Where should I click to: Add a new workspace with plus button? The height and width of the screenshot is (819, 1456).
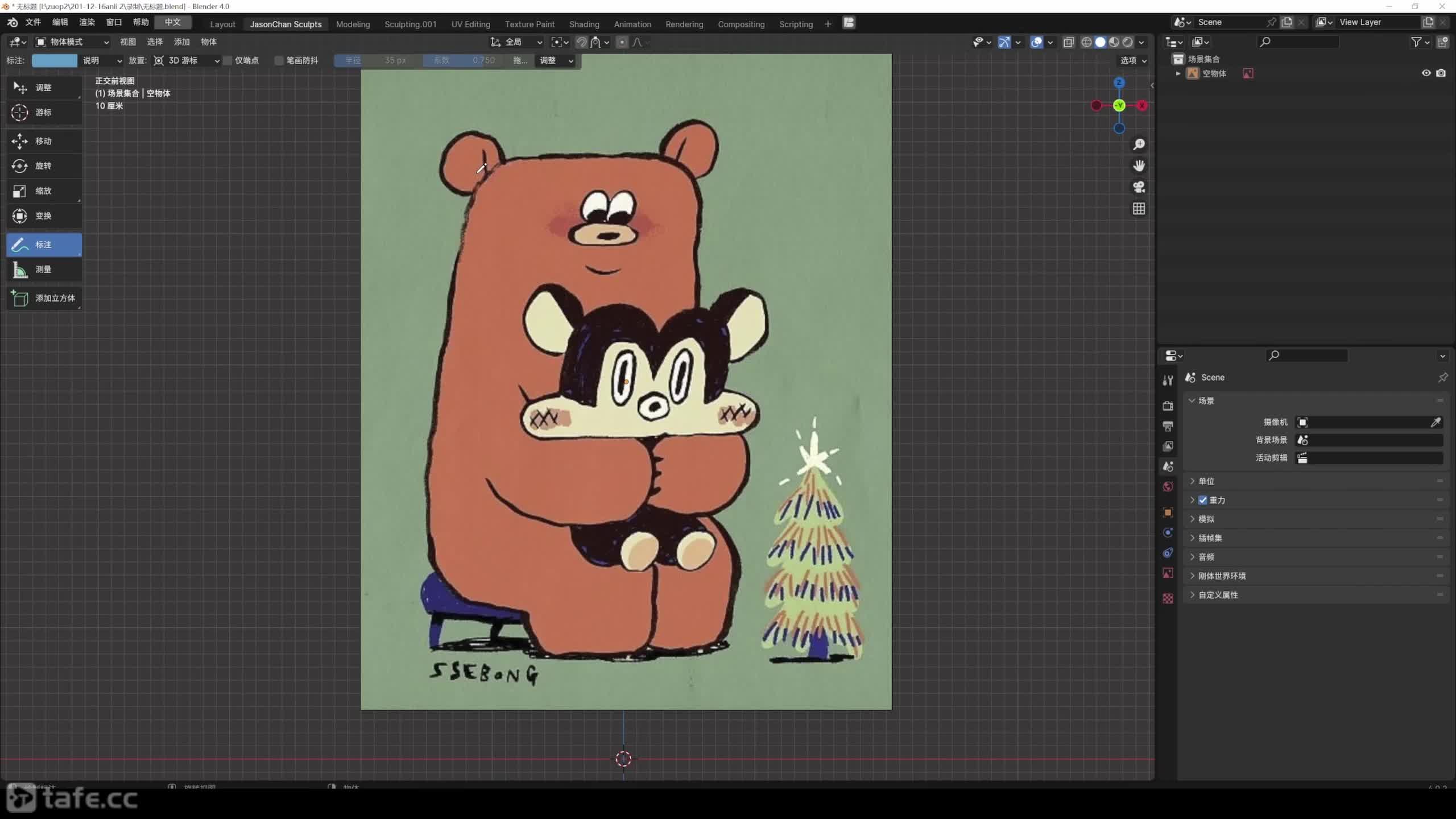828,24
